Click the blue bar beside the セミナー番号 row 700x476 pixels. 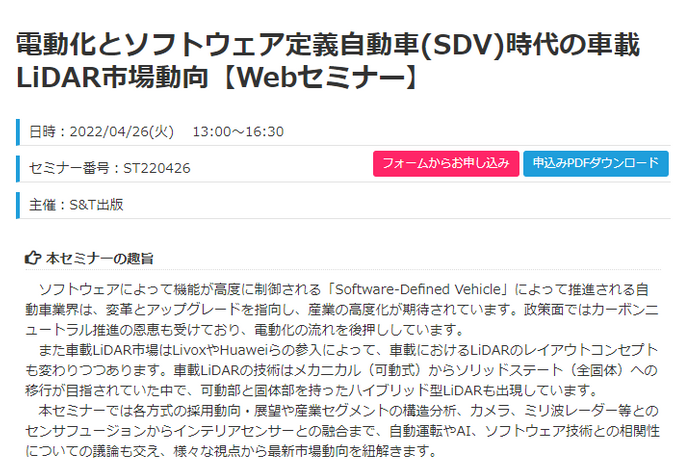click(x=18, y=169)
